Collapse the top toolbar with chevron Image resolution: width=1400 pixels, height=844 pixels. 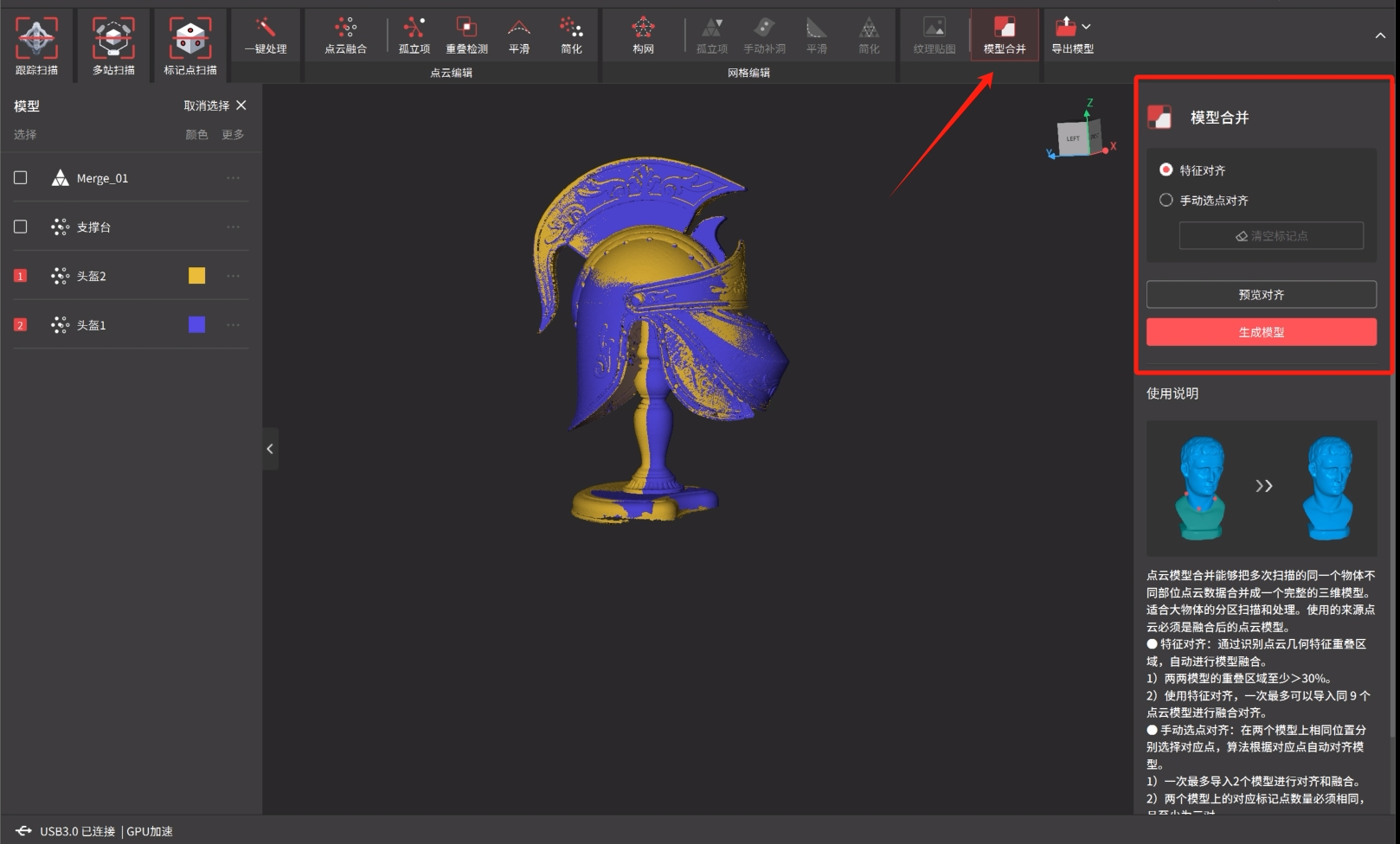[x=1379, y=35]
